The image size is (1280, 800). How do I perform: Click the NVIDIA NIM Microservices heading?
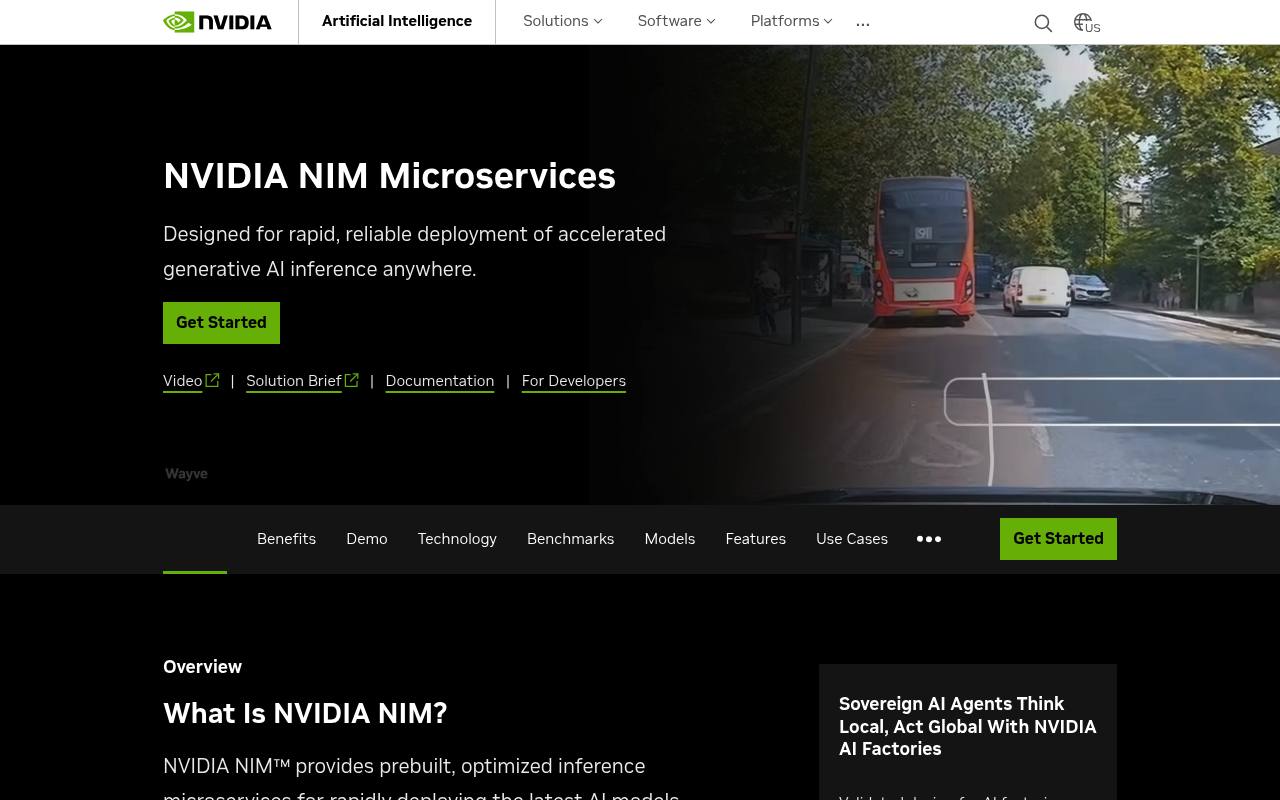pos(389,176)
